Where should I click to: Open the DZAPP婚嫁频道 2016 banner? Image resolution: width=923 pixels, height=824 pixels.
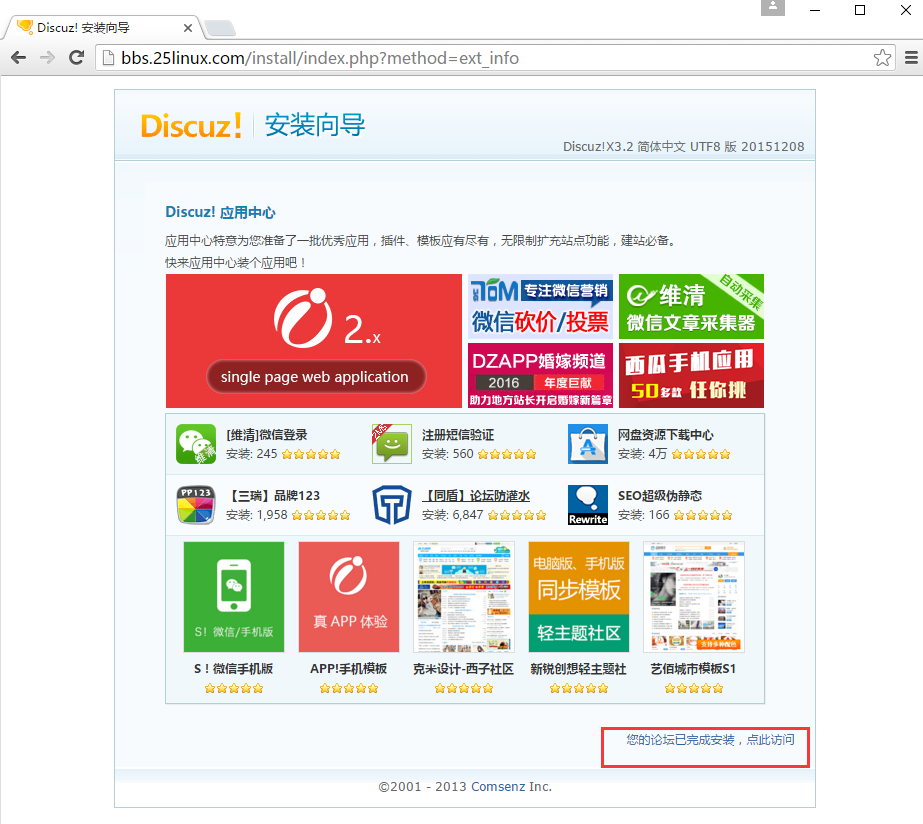pos(540,376)
